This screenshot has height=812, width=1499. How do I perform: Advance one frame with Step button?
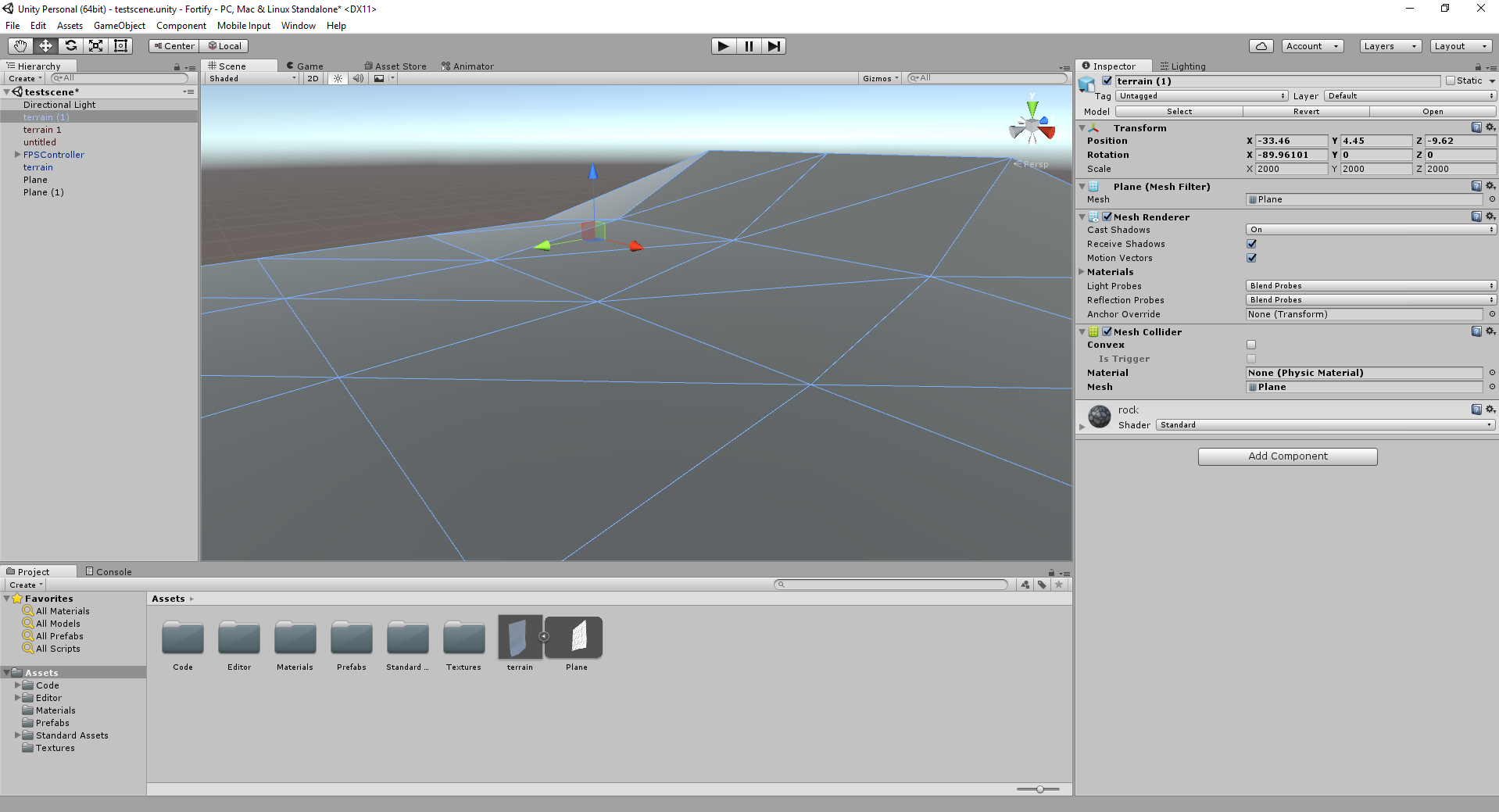pyautogui.click(x=774, y=46)
